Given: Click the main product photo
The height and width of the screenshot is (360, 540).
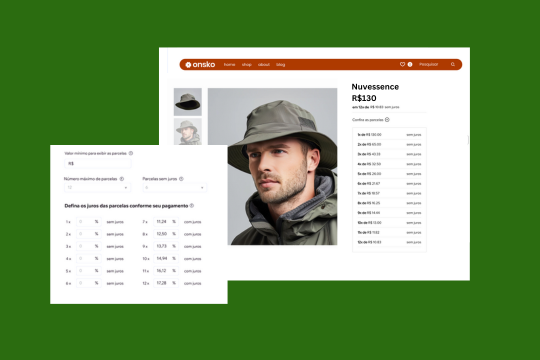Looking at the screenshot, I should (x=272, y=166).
